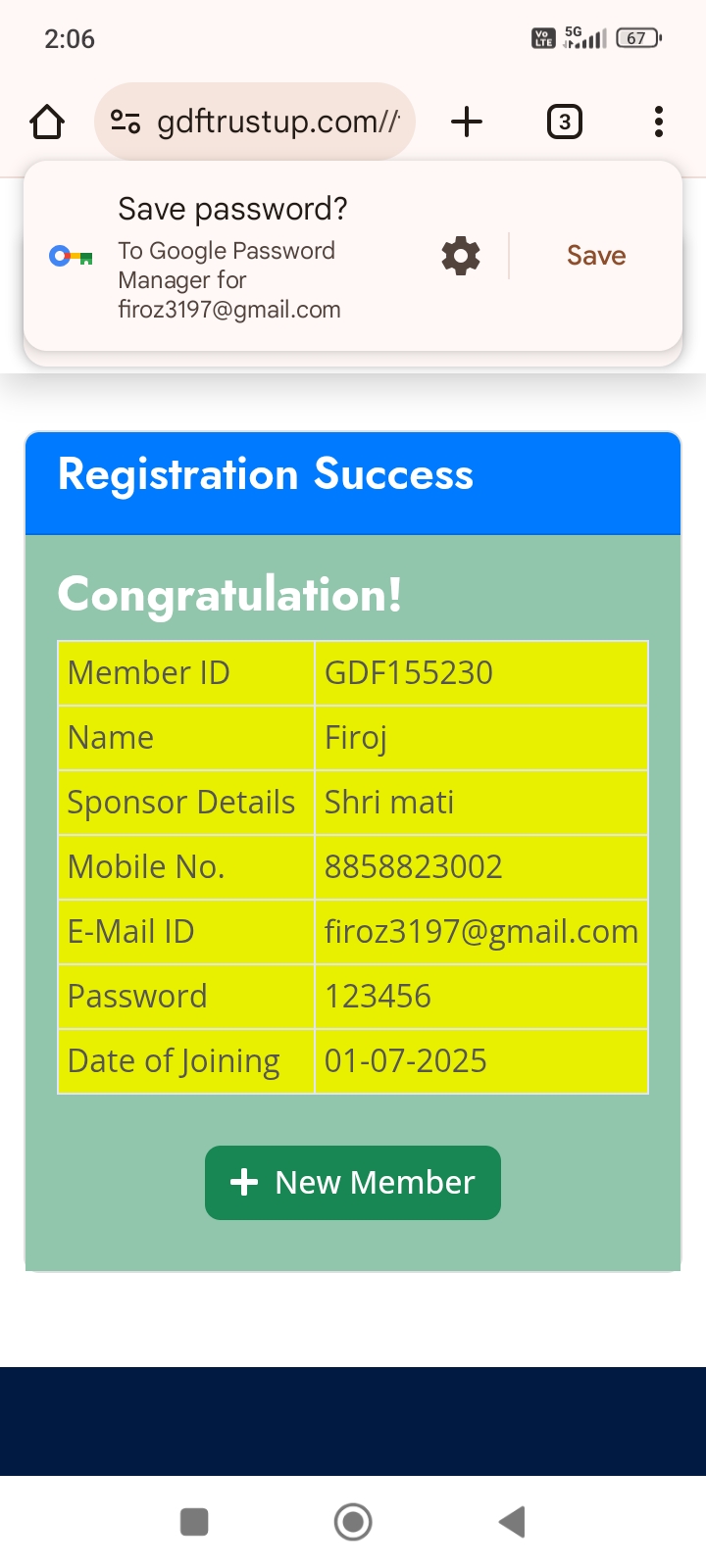This screenshot has width=706, height=1568.
Task: Tap the gdftrustup.com address bar
Action: coord(277,122)
